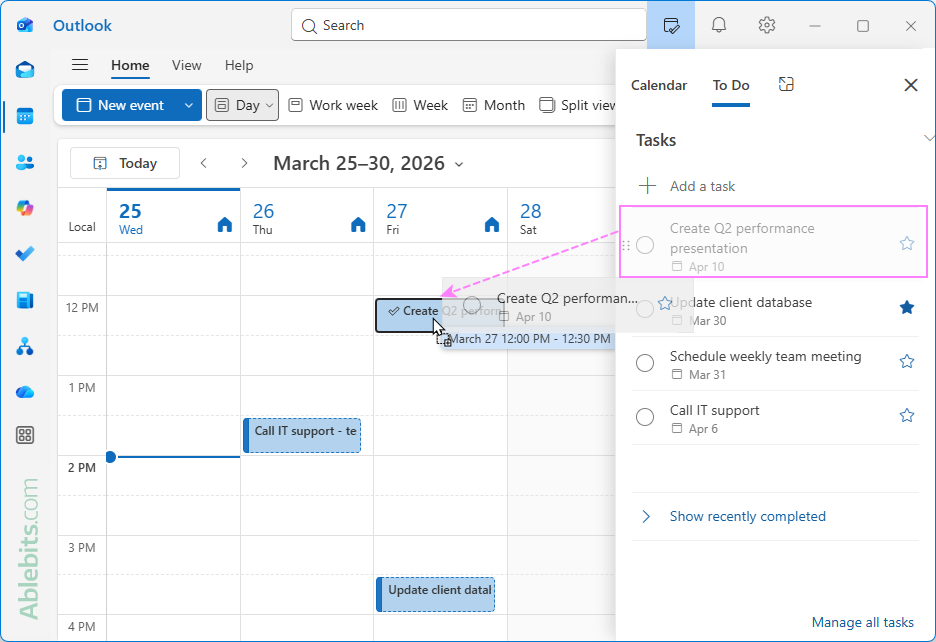936x642 pixels.
Task: Launch Copilot from the sidebar
Action: (x=24, y=207)
